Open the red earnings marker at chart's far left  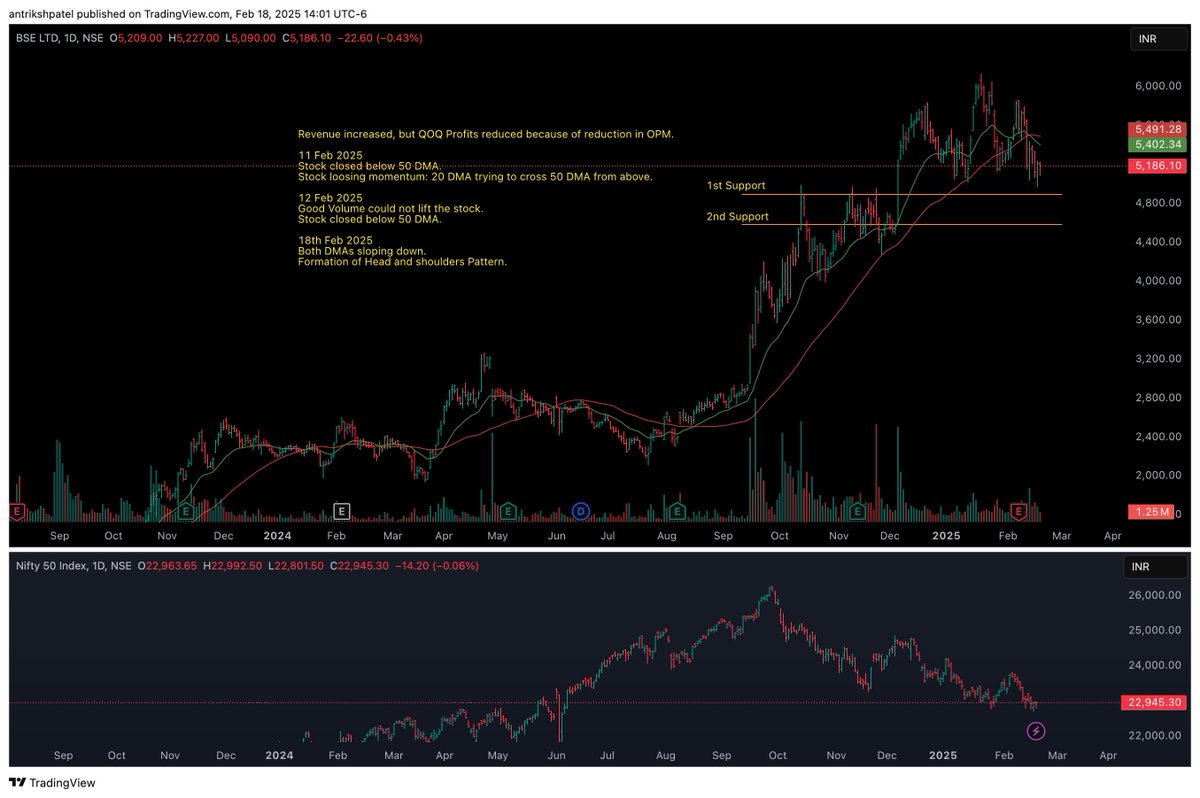(x=17, y=511)
